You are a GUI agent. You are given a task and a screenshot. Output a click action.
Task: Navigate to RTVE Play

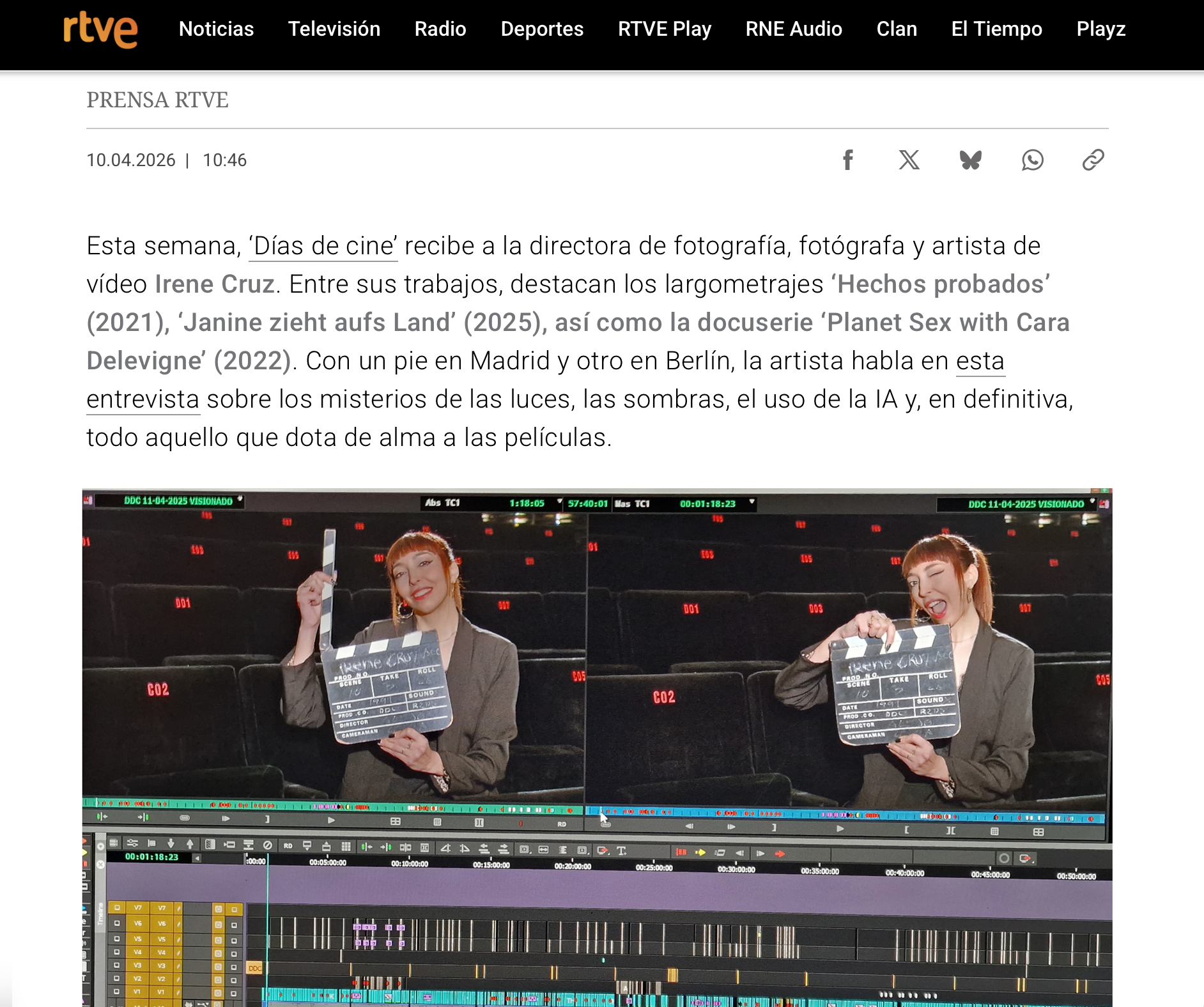point(665,29)
